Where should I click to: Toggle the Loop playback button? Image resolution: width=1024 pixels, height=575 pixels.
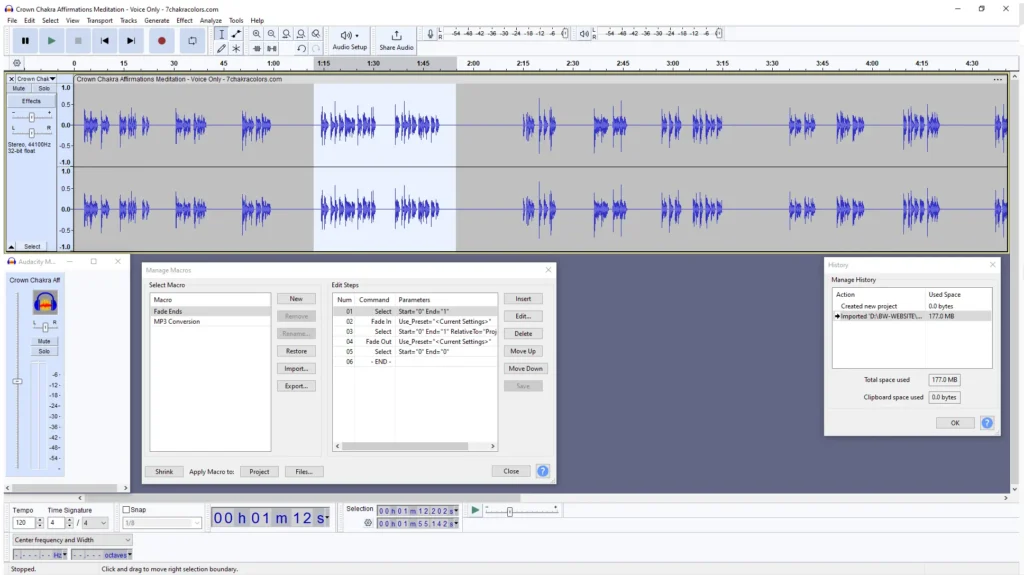click(x=192, y=41)
